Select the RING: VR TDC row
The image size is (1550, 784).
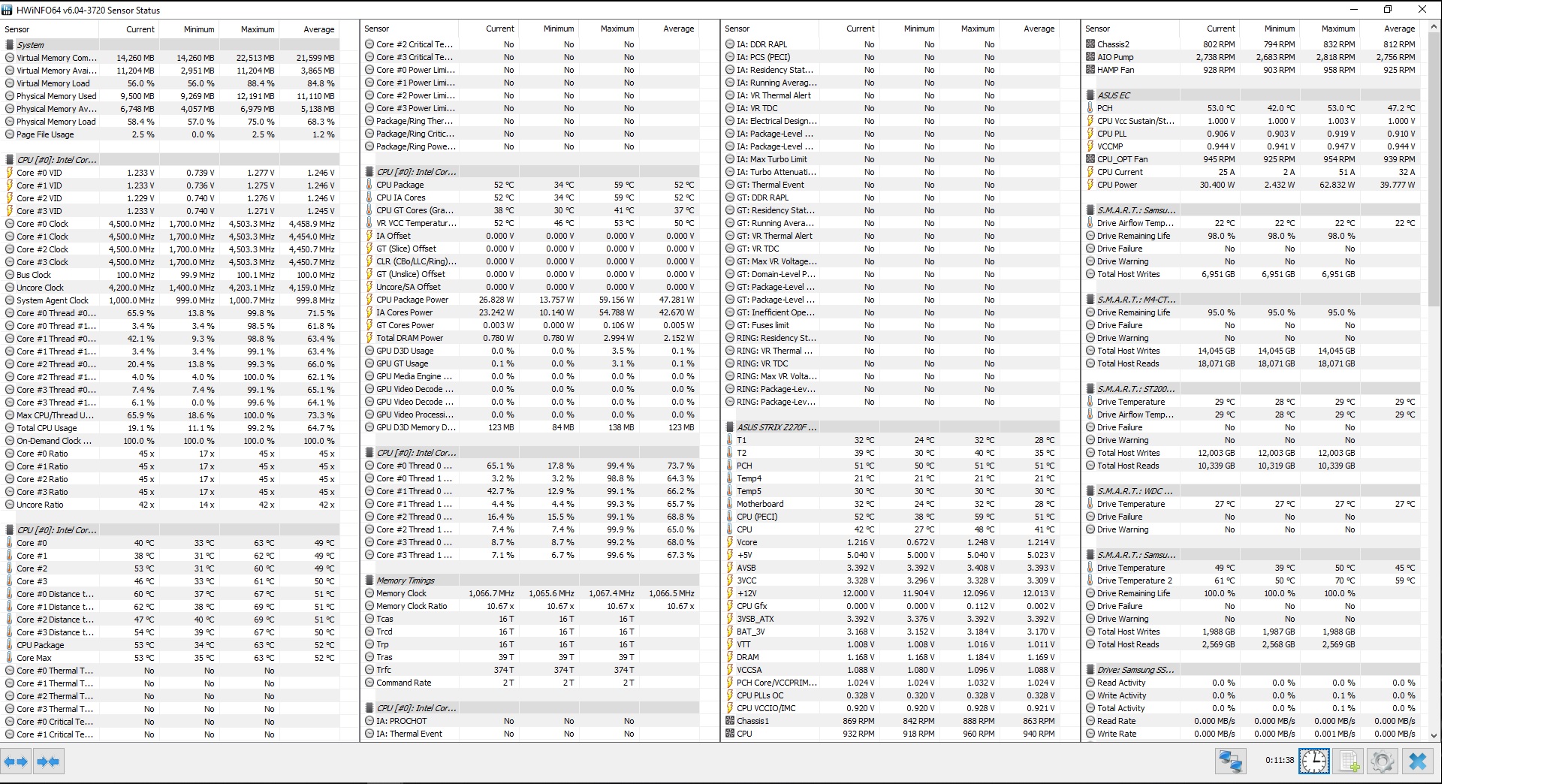[892, 363]
